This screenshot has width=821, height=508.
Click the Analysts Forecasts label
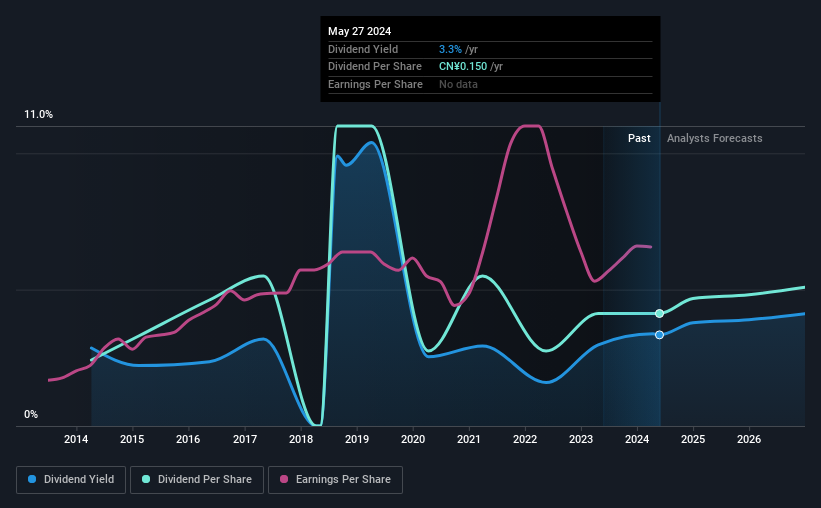tap(715, 138)
